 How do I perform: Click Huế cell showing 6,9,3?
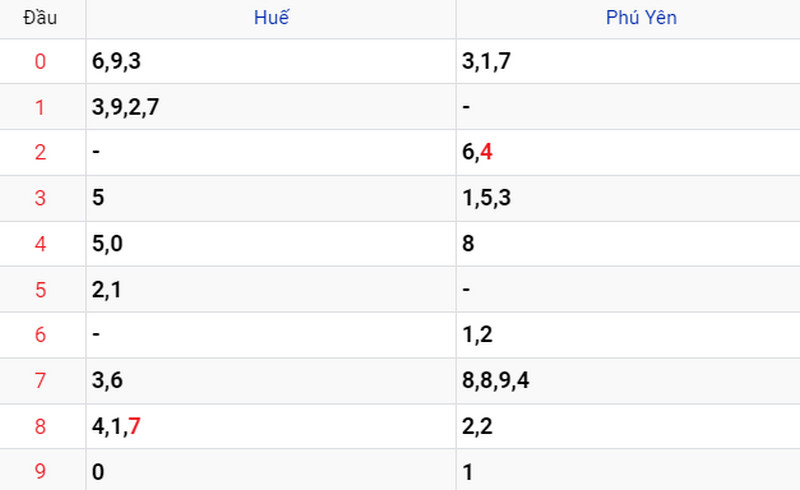[271, 61]
